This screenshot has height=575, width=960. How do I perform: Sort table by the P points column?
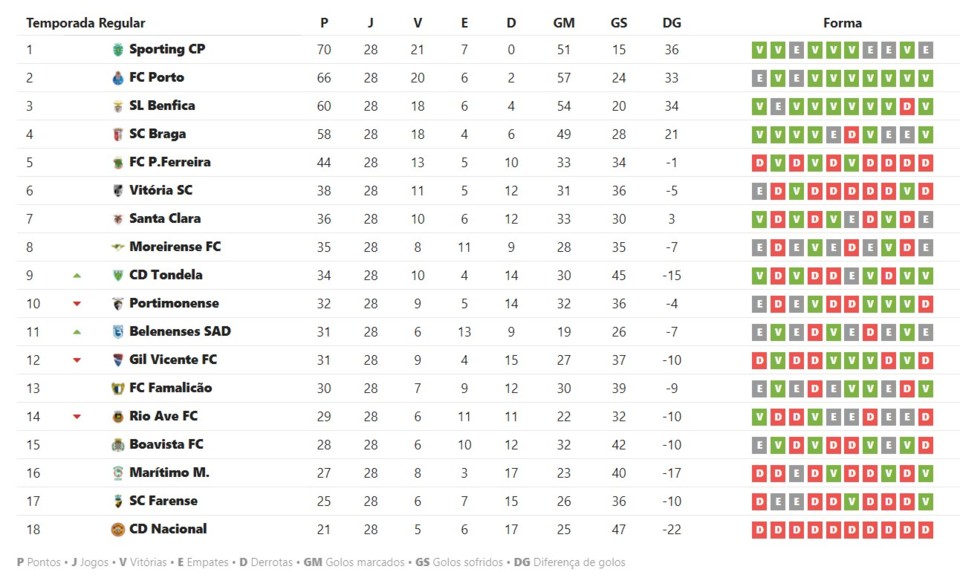pyautogui.click(x=324, y=23)
